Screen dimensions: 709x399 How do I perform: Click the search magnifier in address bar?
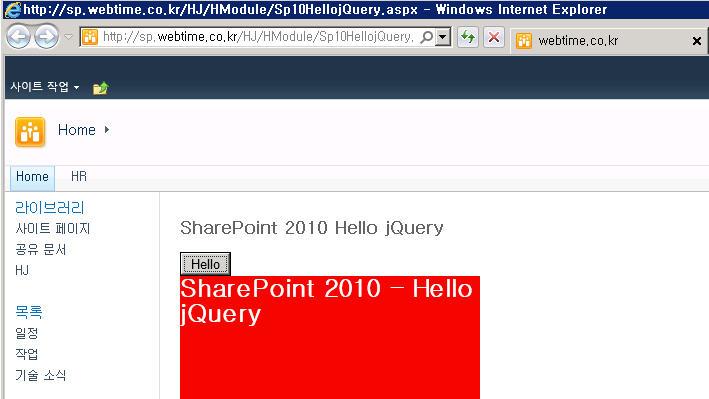[426, 37]
